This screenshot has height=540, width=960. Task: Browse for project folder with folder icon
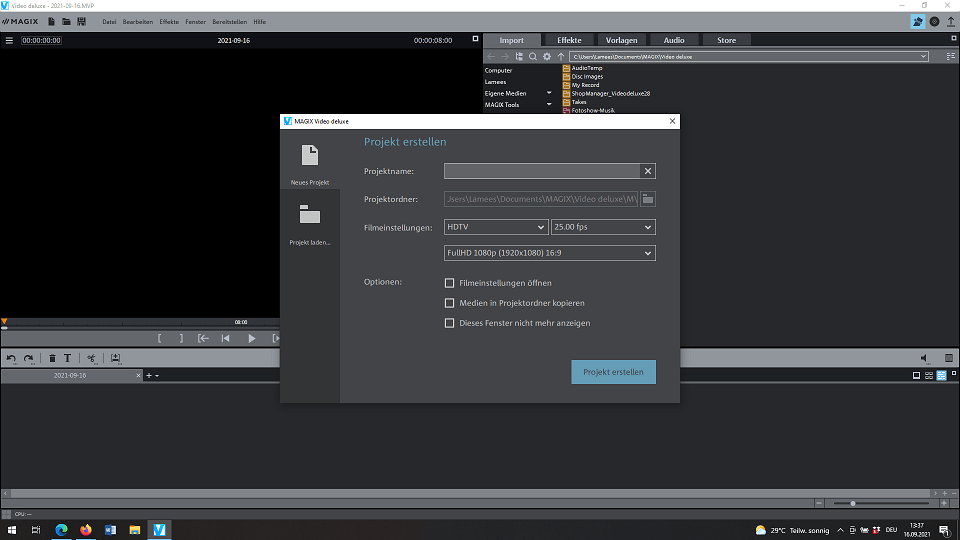(x=648, y=199)
